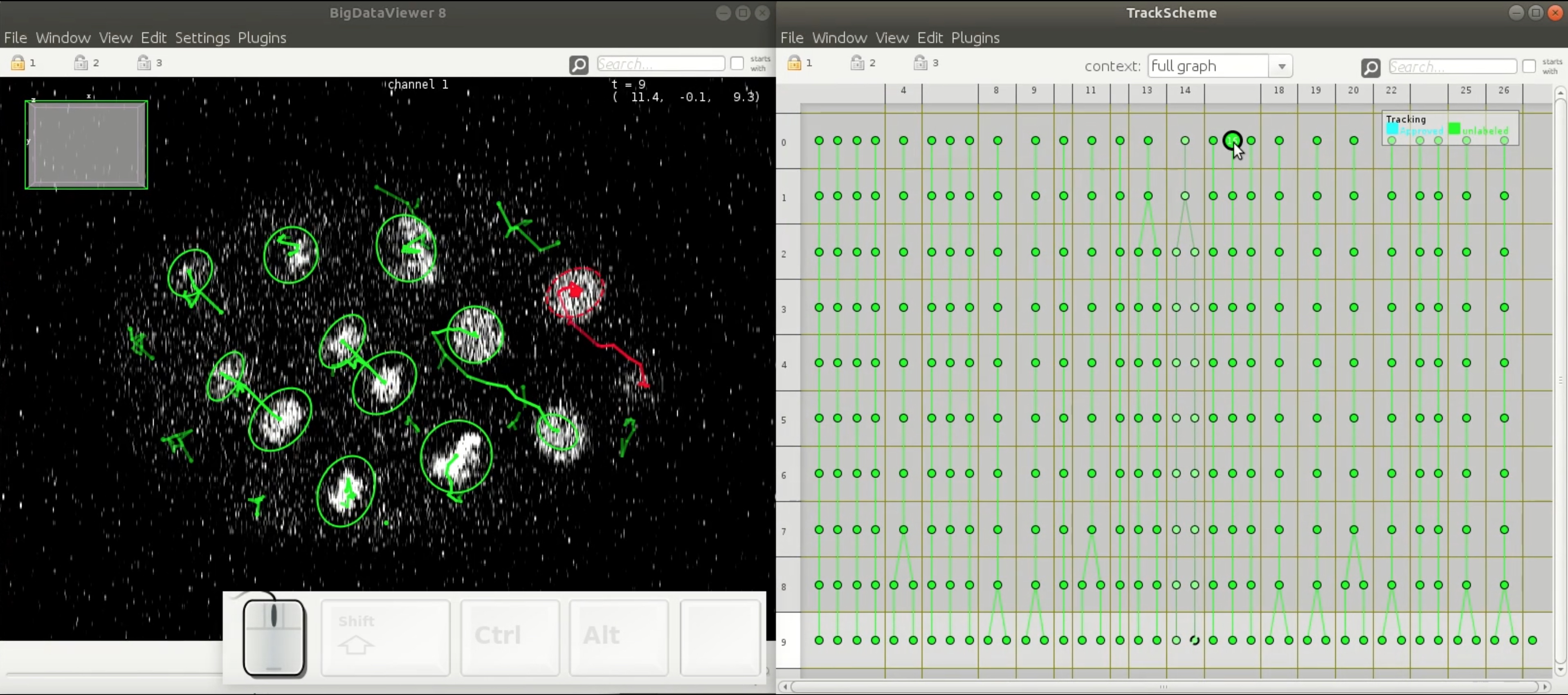Screen dimensions: 1568x695
Task: Toggle lock 1 in BigDataViewer toolbar
Action: (18, 63)
